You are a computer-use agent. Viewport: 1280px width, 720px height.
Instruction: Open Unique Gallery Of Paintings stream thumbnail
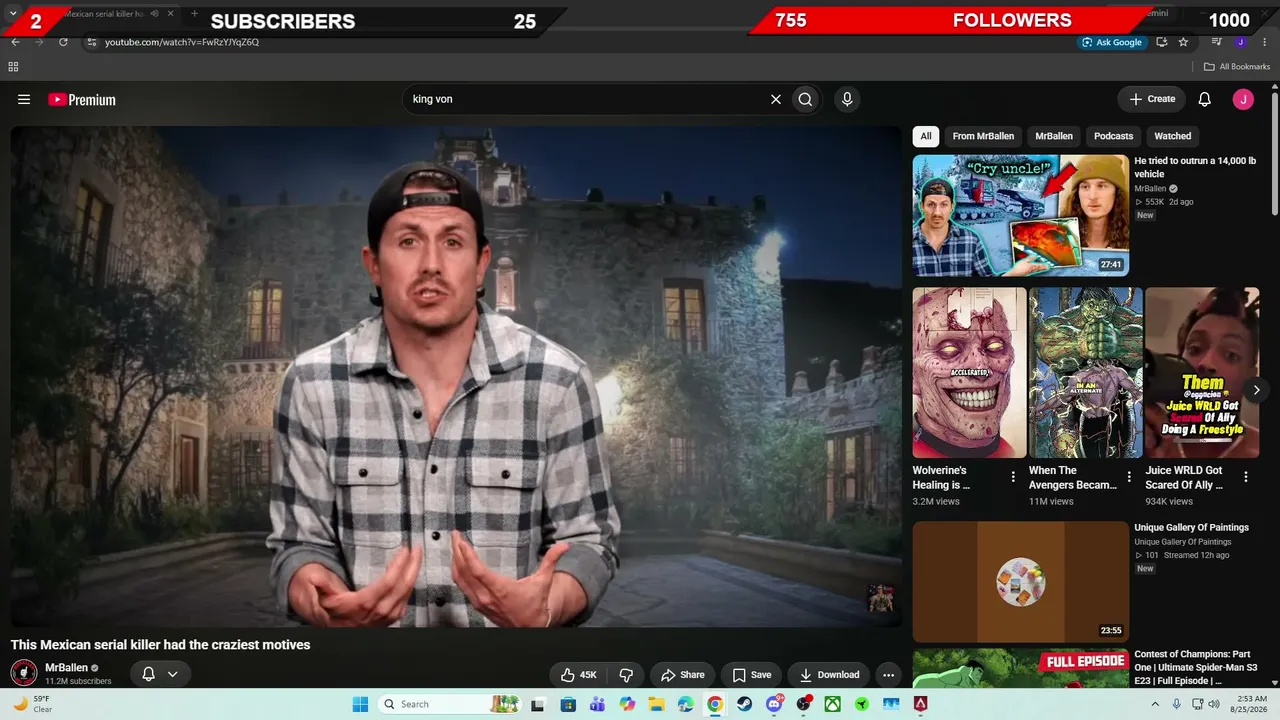coord(1021,582)
